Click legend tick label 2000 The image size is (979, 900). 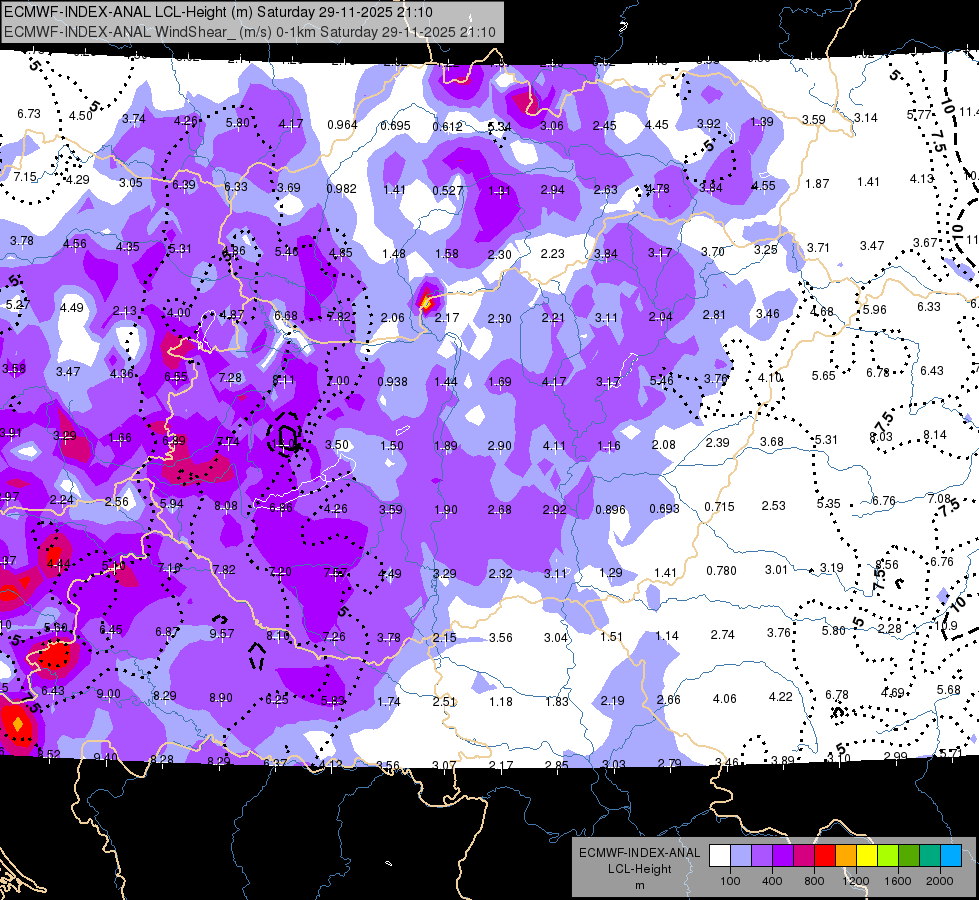940,881
